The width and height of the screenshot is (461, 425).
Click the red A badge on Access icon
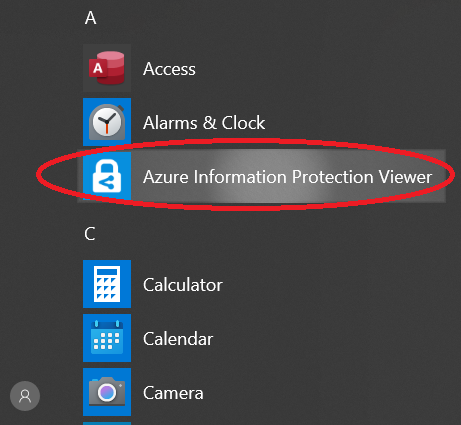(x=98, y=68)
